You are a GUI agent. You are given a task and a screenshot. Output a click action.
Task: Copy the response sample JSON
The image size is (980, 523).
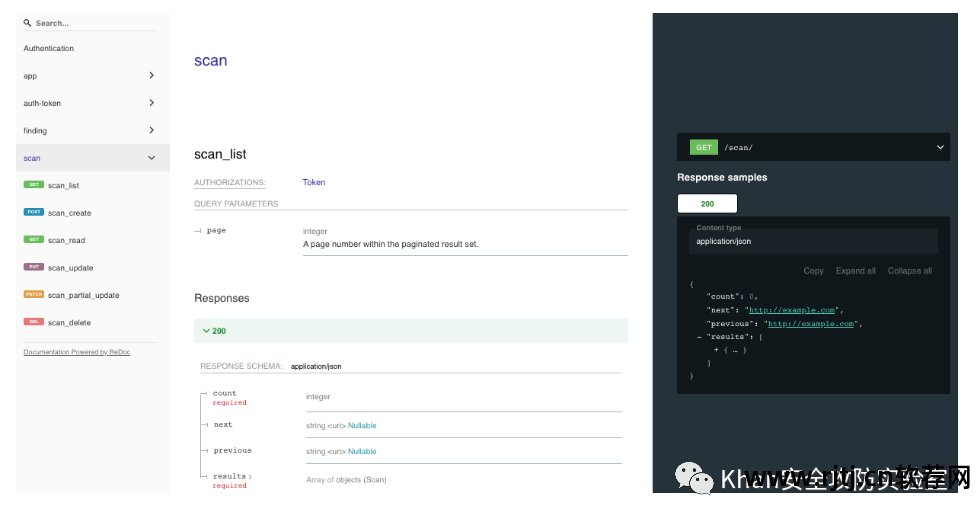click(x=813, y=271)
